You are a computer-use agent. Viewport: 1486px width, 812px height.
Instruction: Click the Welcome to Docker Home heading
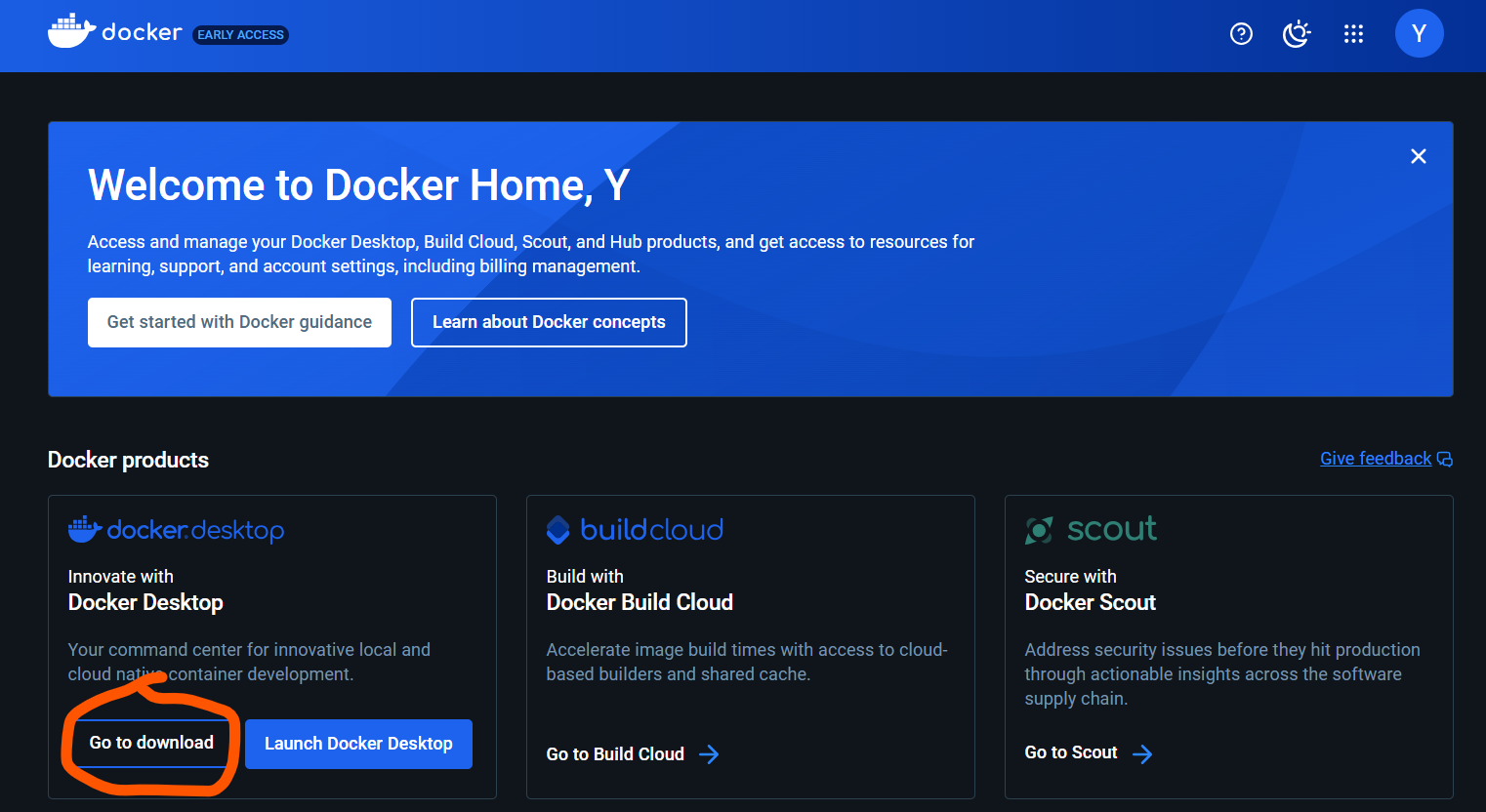click(358, 184)
